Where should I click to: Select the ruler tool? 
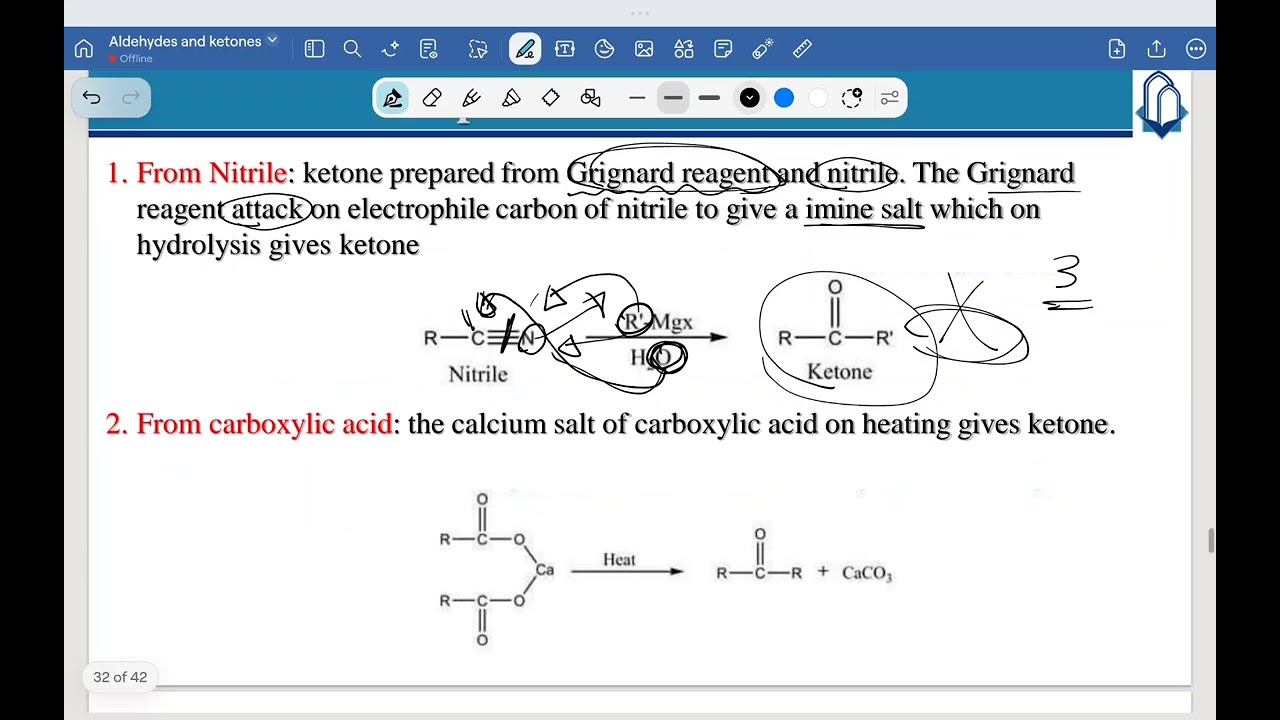coord(802,49)
